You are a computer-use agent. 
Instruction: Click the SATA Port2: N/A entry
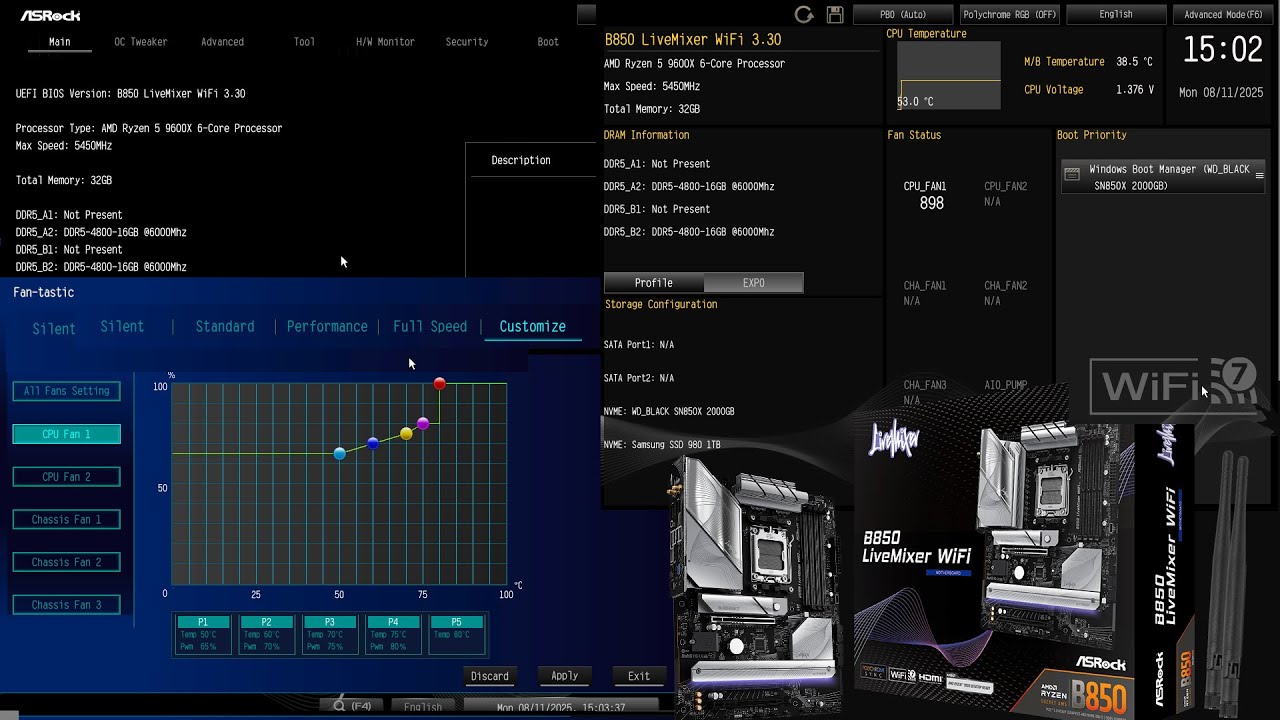pos(639,378)
